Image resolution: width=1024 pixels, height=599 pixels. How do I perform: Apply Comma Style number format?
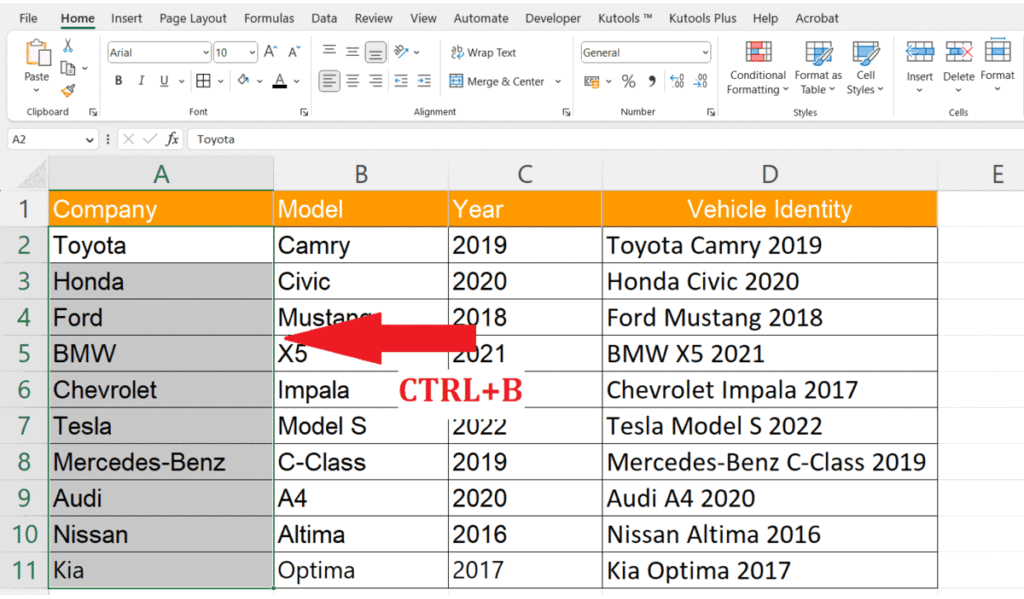click(x=652, y=81)
